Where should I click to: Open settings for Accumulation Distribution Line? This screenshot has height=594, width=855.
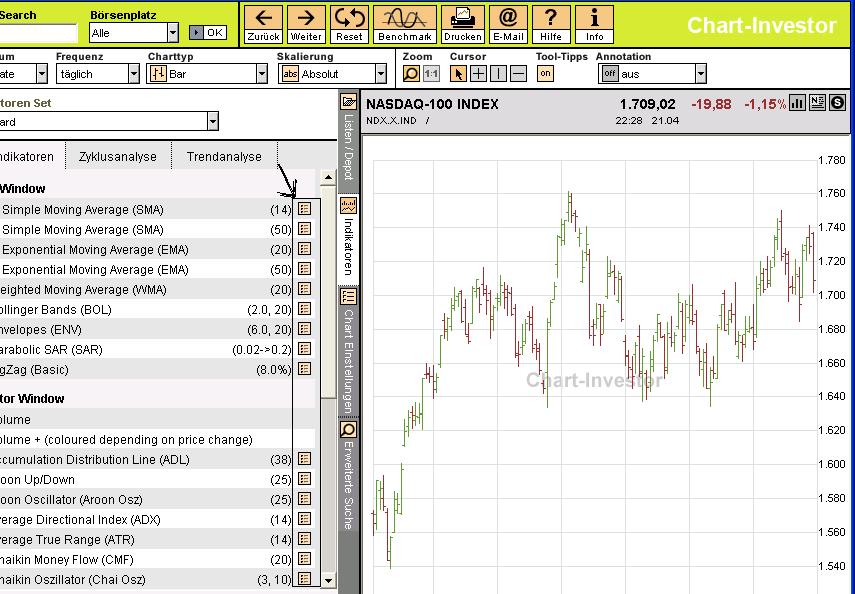point(304,459)
